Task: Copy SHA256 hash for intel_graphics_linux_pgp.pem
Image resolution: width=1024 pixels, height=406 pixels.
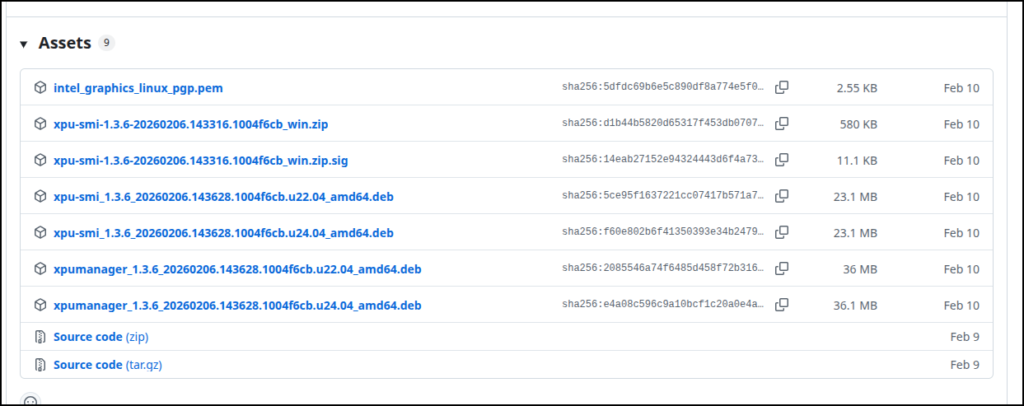Action: click(x=782, y=88)
